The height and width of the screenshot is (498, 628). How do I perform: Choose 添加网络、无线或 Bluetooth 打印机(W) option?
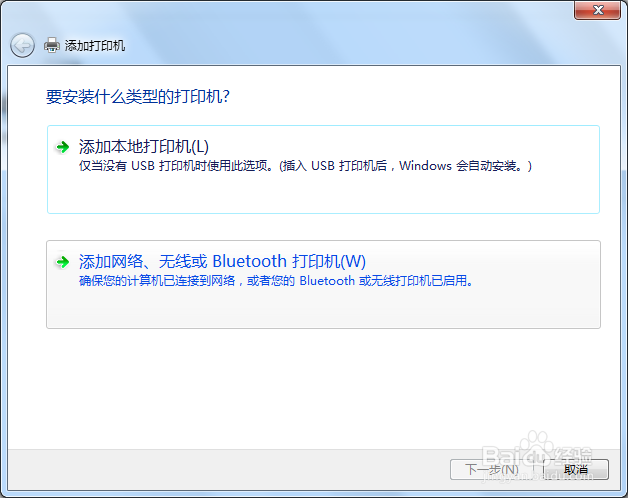pyautogui.click(x=323, y=284)
